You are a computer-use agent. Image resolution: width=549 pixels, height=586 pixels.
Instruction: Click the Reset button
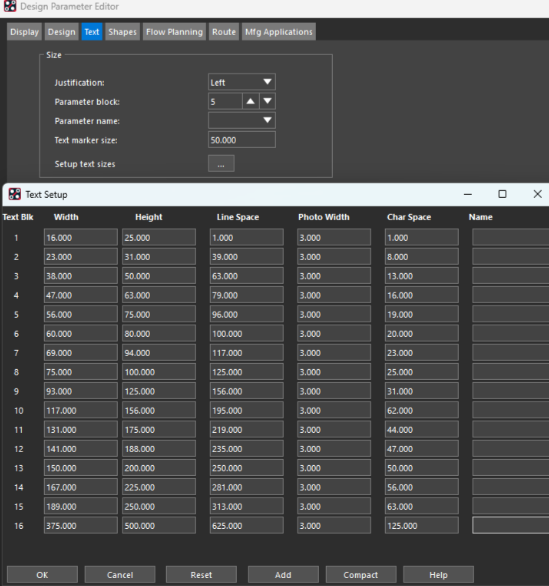tap(201, 575)
